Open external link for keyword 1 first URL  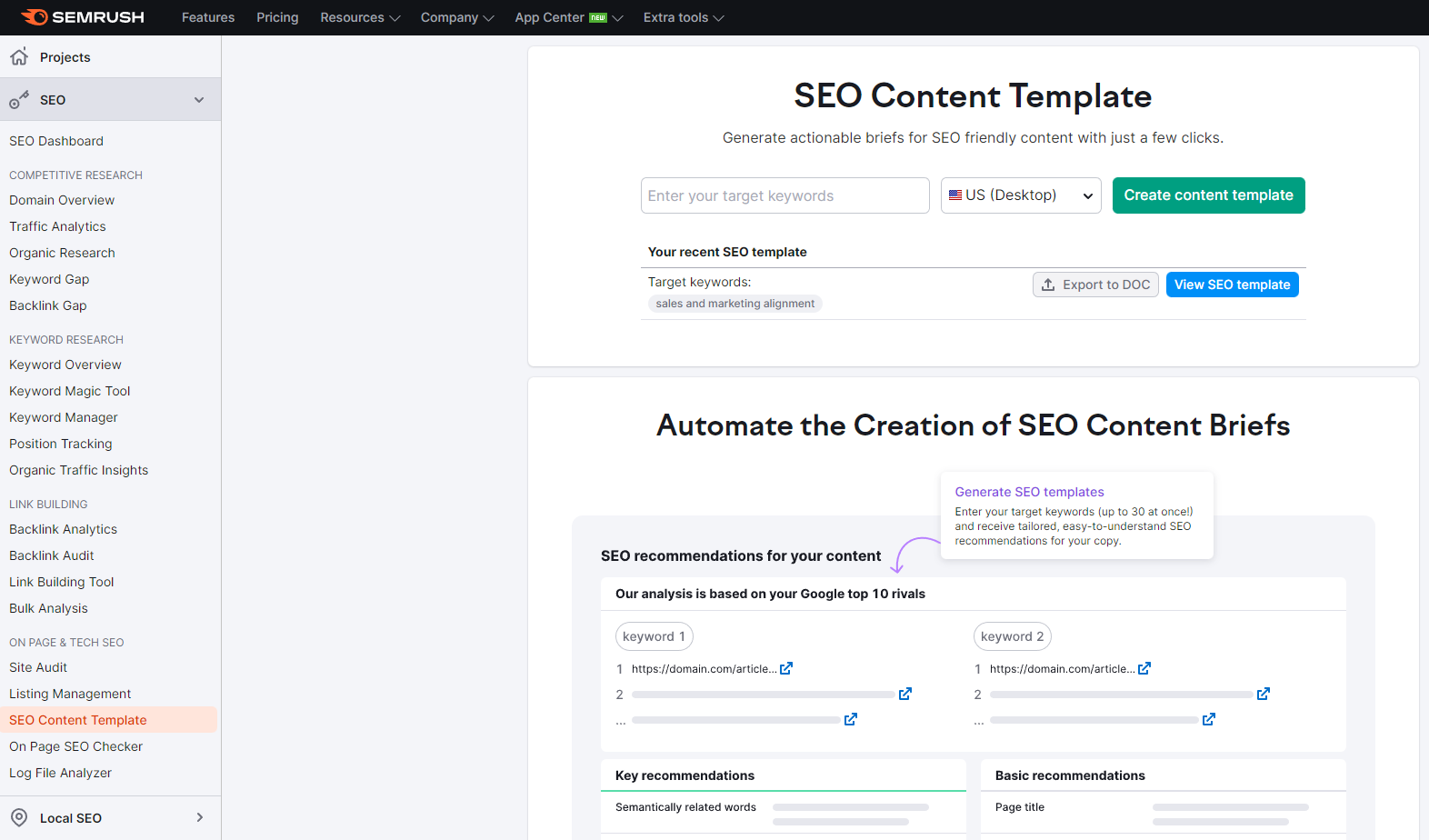(x=786, y=668)
